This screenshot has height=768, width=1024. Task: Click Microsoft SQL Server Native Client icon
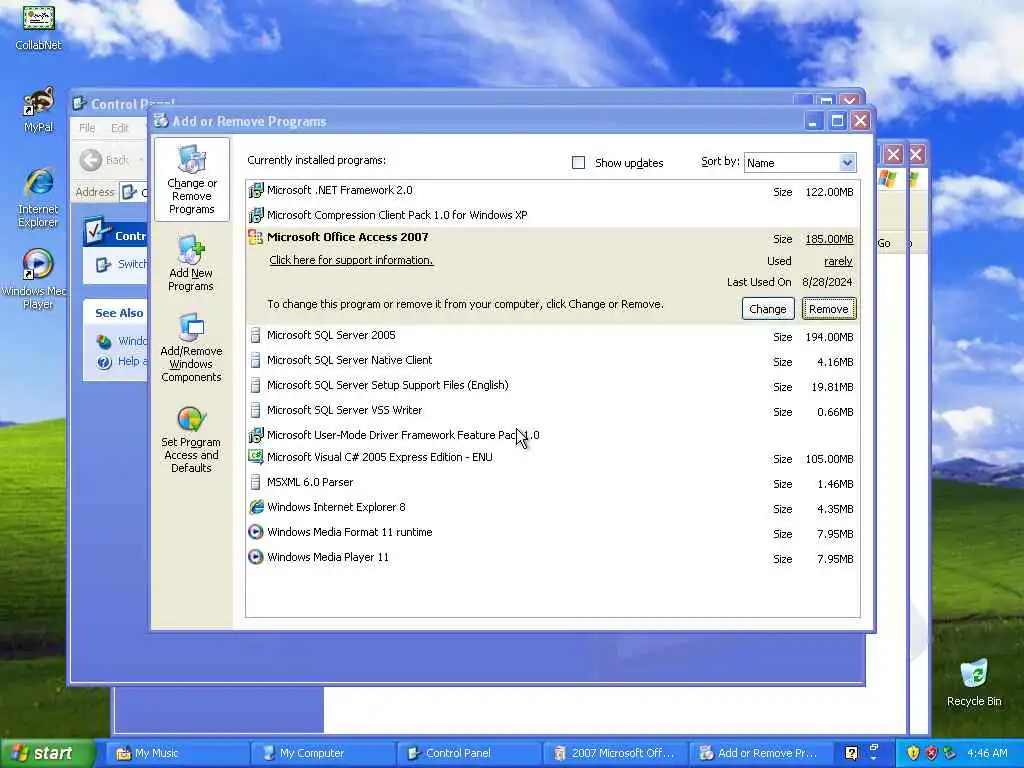(256, 360)
